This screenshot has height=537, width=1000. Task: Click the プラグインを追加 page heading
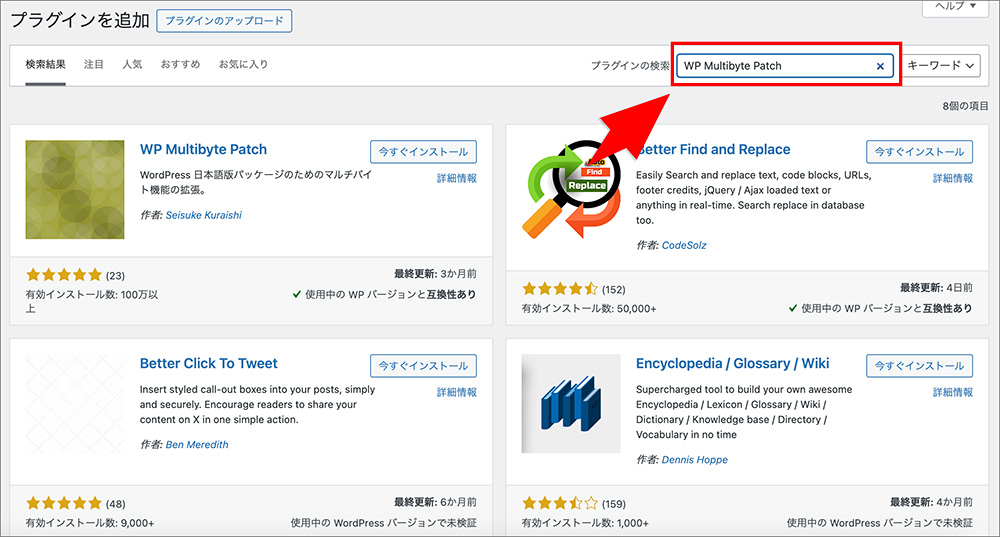80,20
